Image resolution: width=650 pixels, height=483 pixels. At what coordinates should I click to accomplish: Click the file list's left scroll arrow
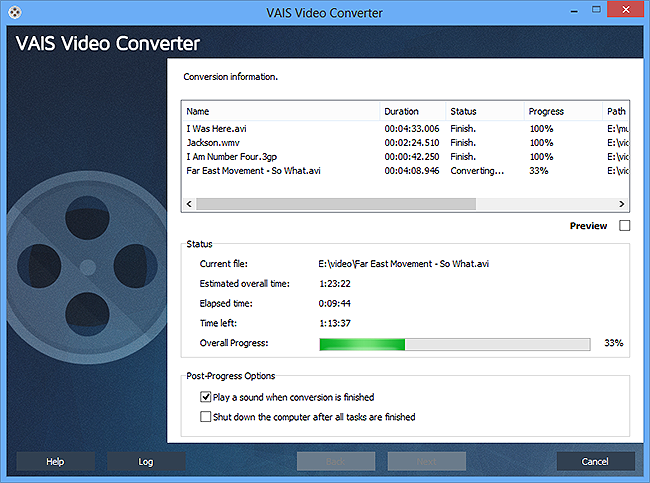189,204
